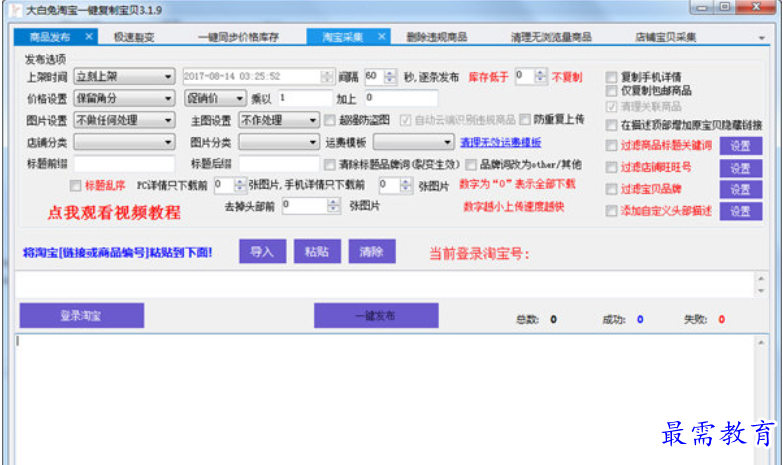Close the 商品发布 tab with its X
The width and height of the screenshot is (783, 465).
coord(88,36)
